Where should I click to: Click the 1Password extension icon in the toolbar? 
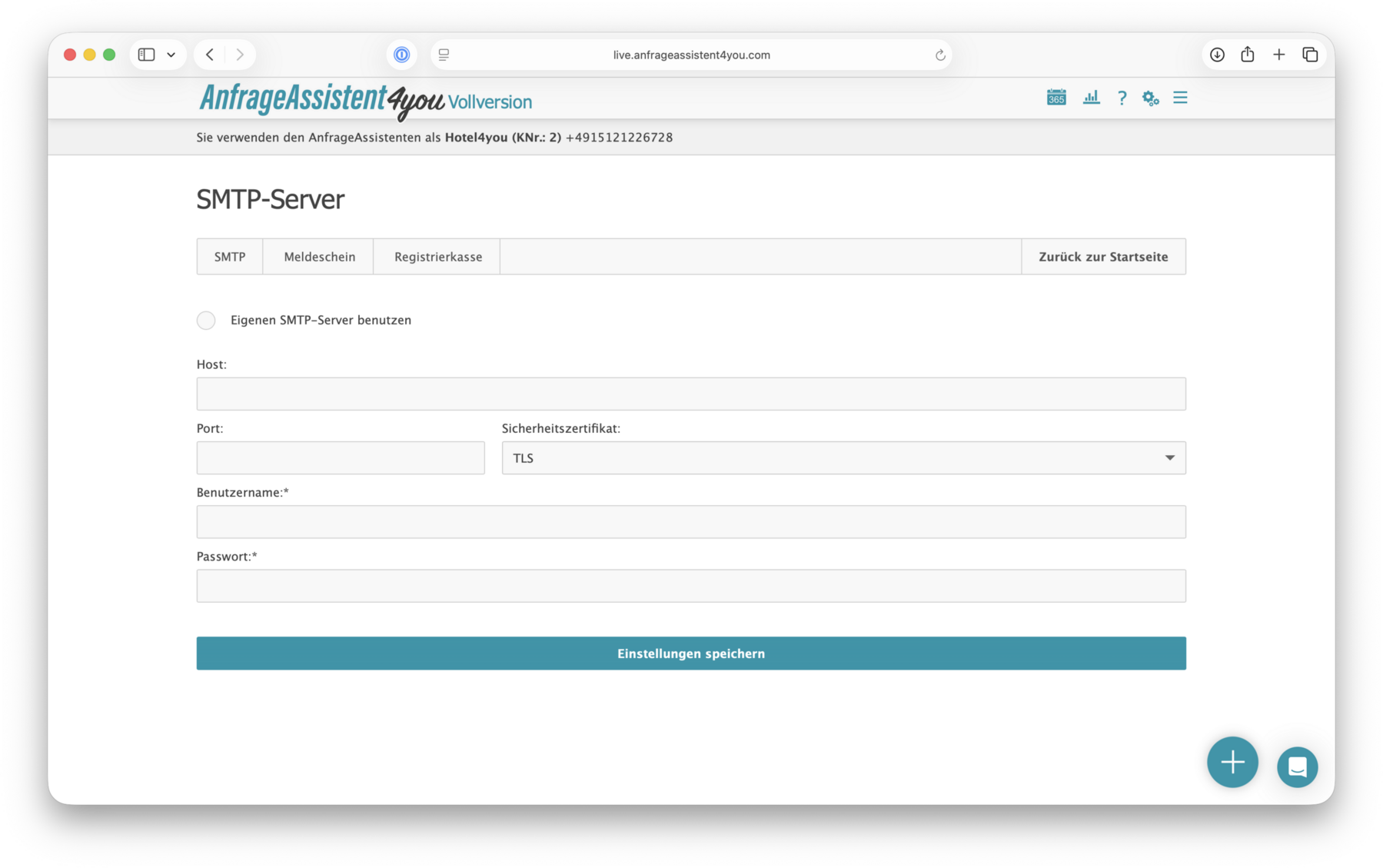tap(401, 54)
